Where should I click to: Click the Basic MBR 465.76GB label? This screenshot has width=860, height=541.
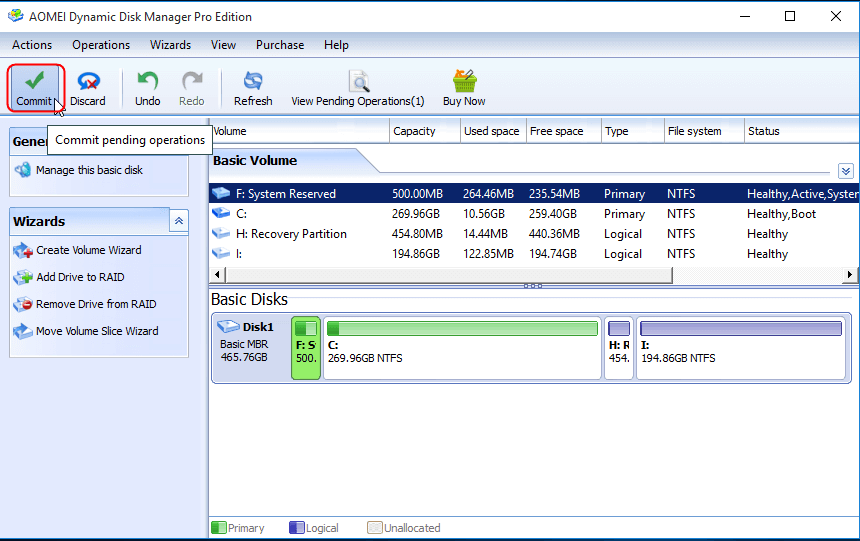244,351
